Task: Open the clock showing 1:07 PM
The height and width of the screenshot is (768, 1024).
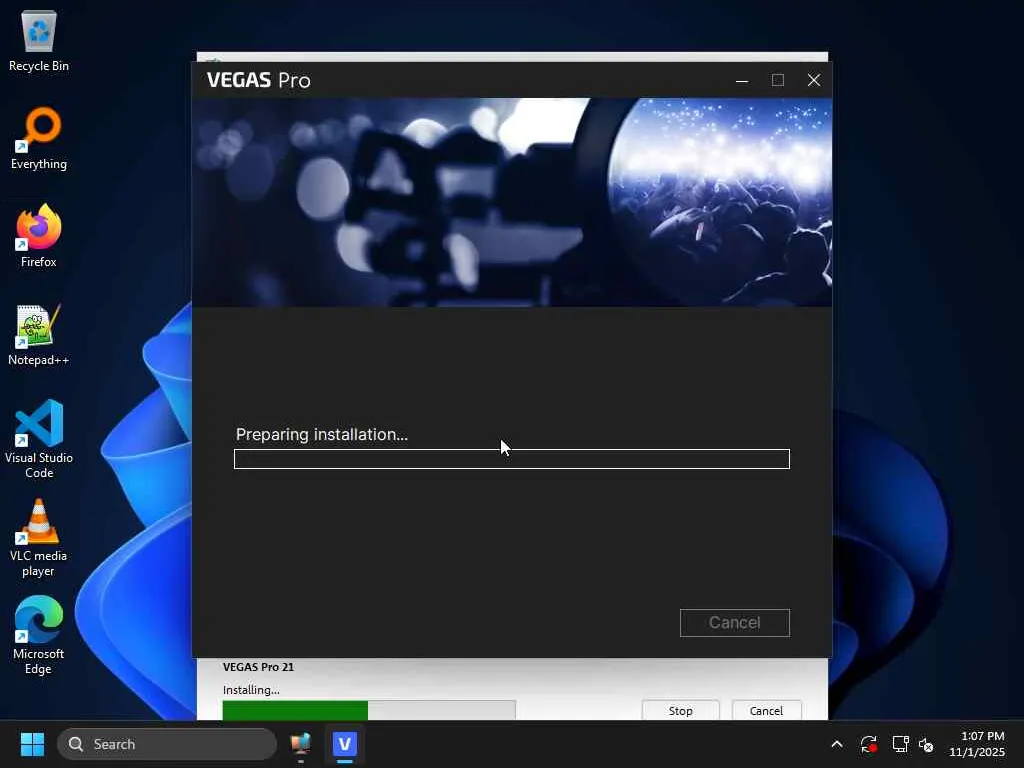Action: (977, 744)
